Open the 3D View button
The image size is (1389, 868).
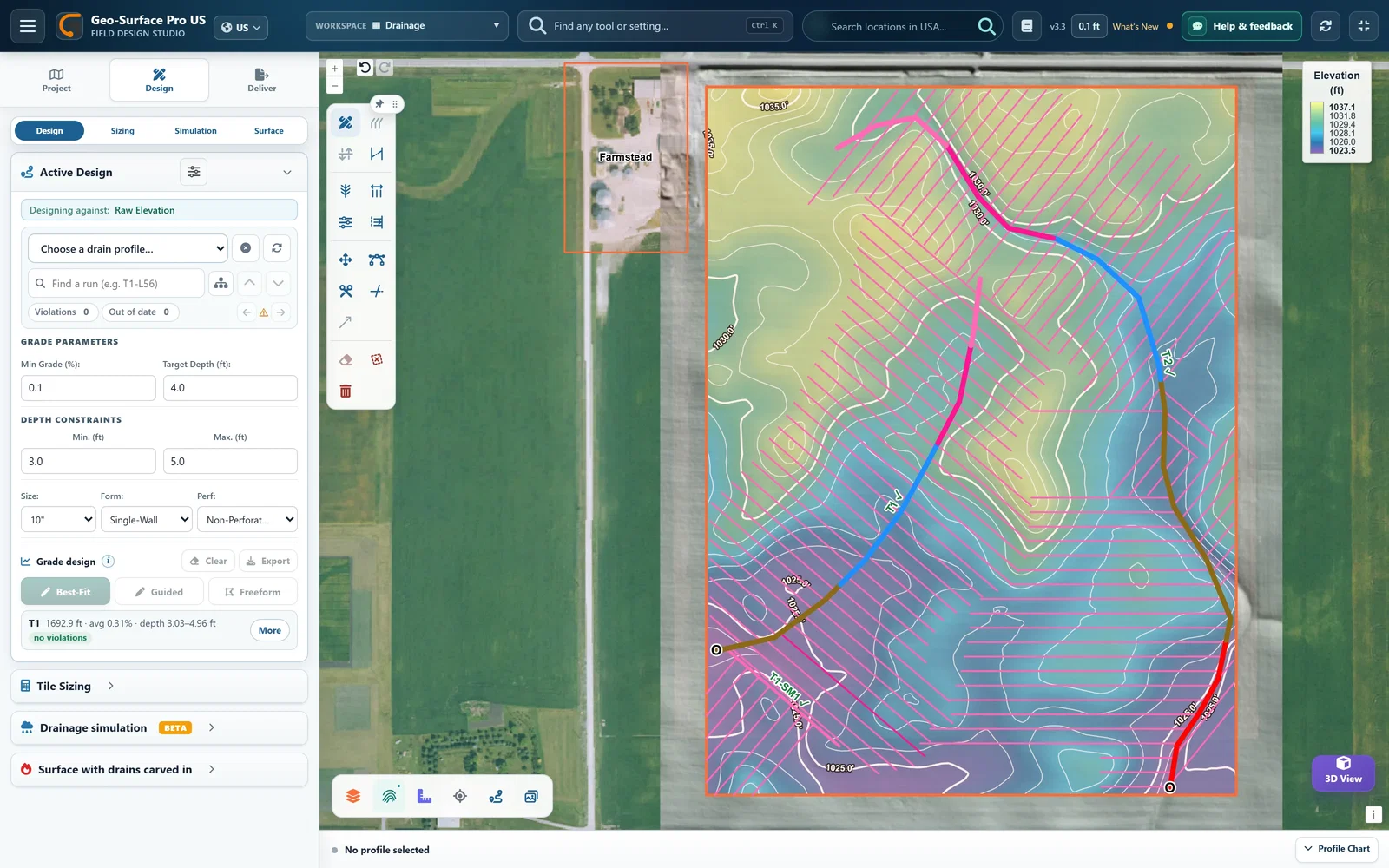(x=1343, y=771)
